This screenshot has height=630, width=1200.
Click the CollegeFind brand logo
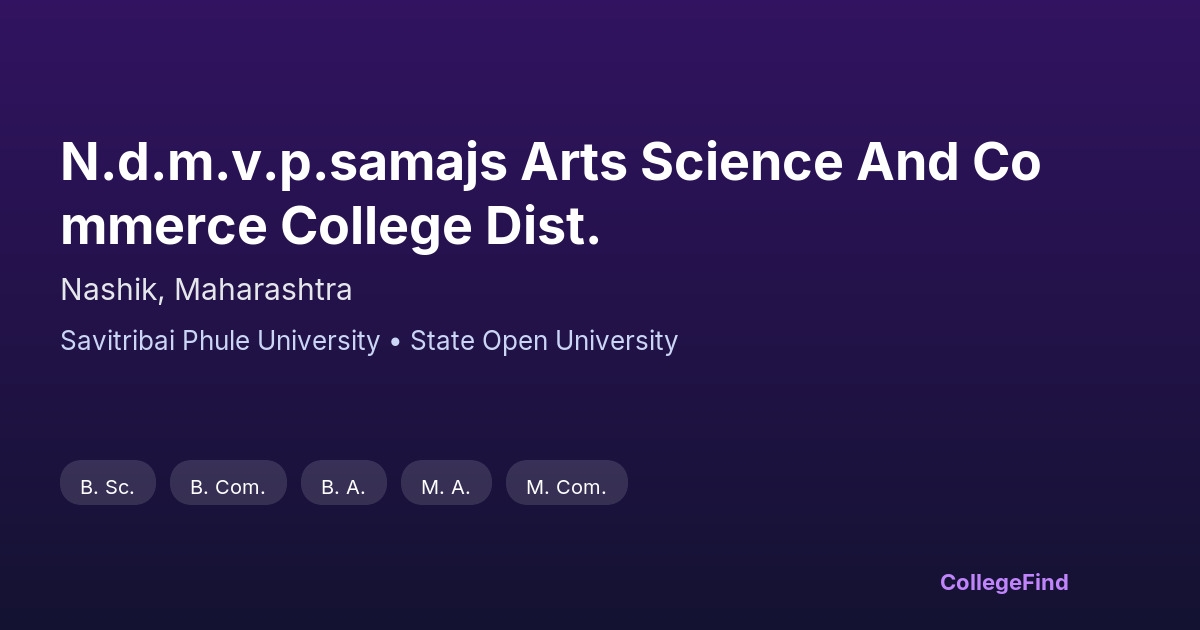point(1004,582)
